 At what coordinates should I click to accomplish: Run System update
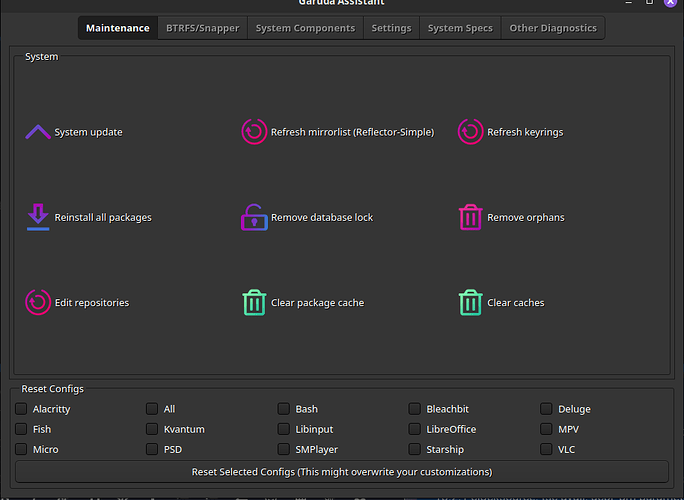(88, 132)
